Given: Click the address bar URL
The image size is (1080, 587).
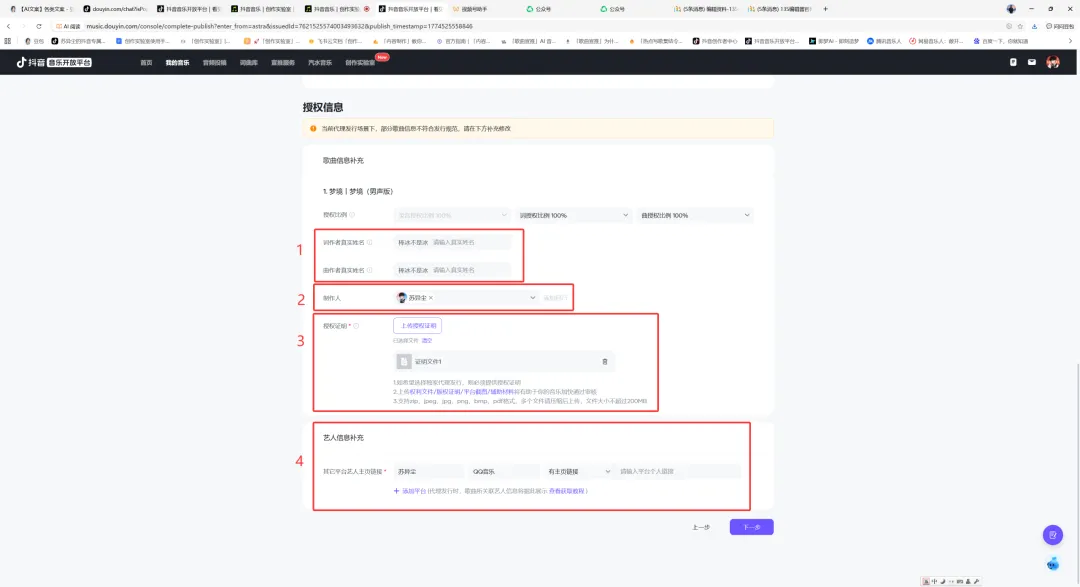Looking at the screenshot, I should pos(279,26).
